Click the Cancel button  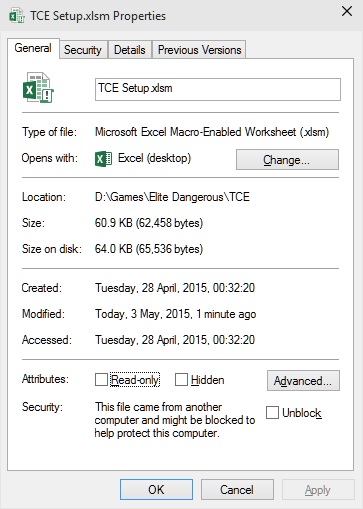(x=237, y=490)
